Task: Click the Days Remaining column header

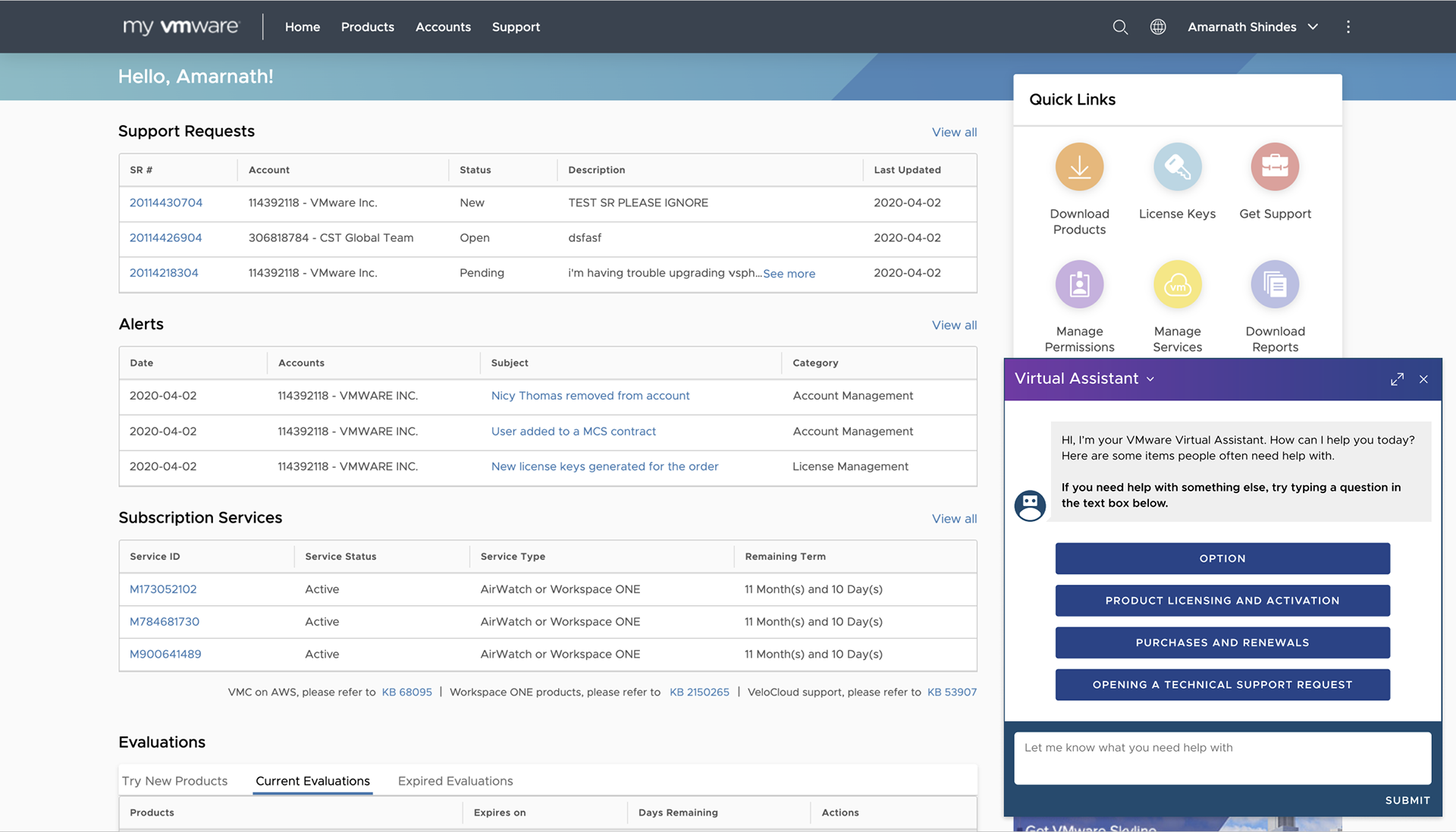Action: point(678,812)
